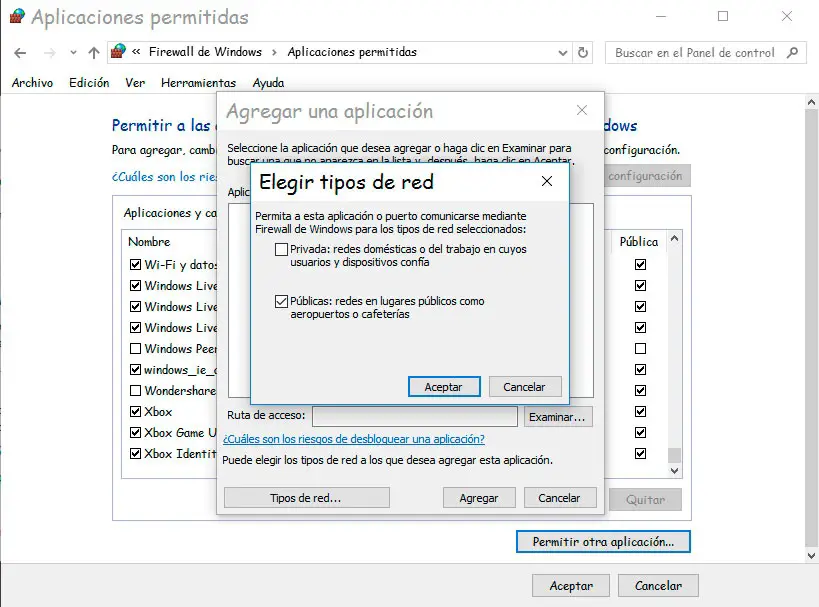
Task: Click Agregar in the add application dialog
Action: pyautogui.click(x=479, y=498)
